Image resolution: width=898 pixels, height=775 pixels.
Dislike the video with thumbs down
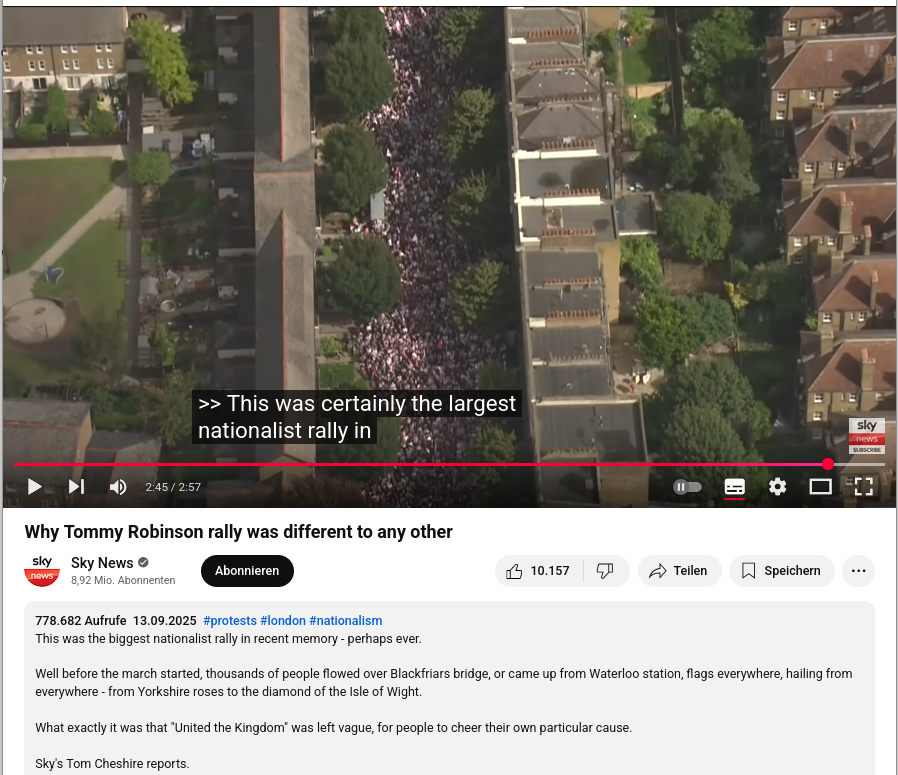click(x=605, y=571)
